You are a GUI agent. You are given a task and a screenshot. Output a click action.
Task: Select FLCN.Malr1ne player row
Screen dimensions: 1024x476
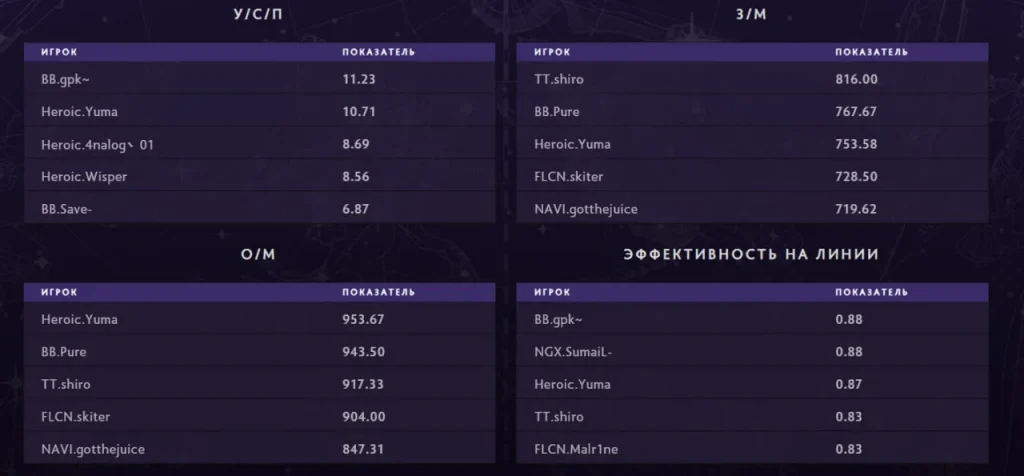752,449
